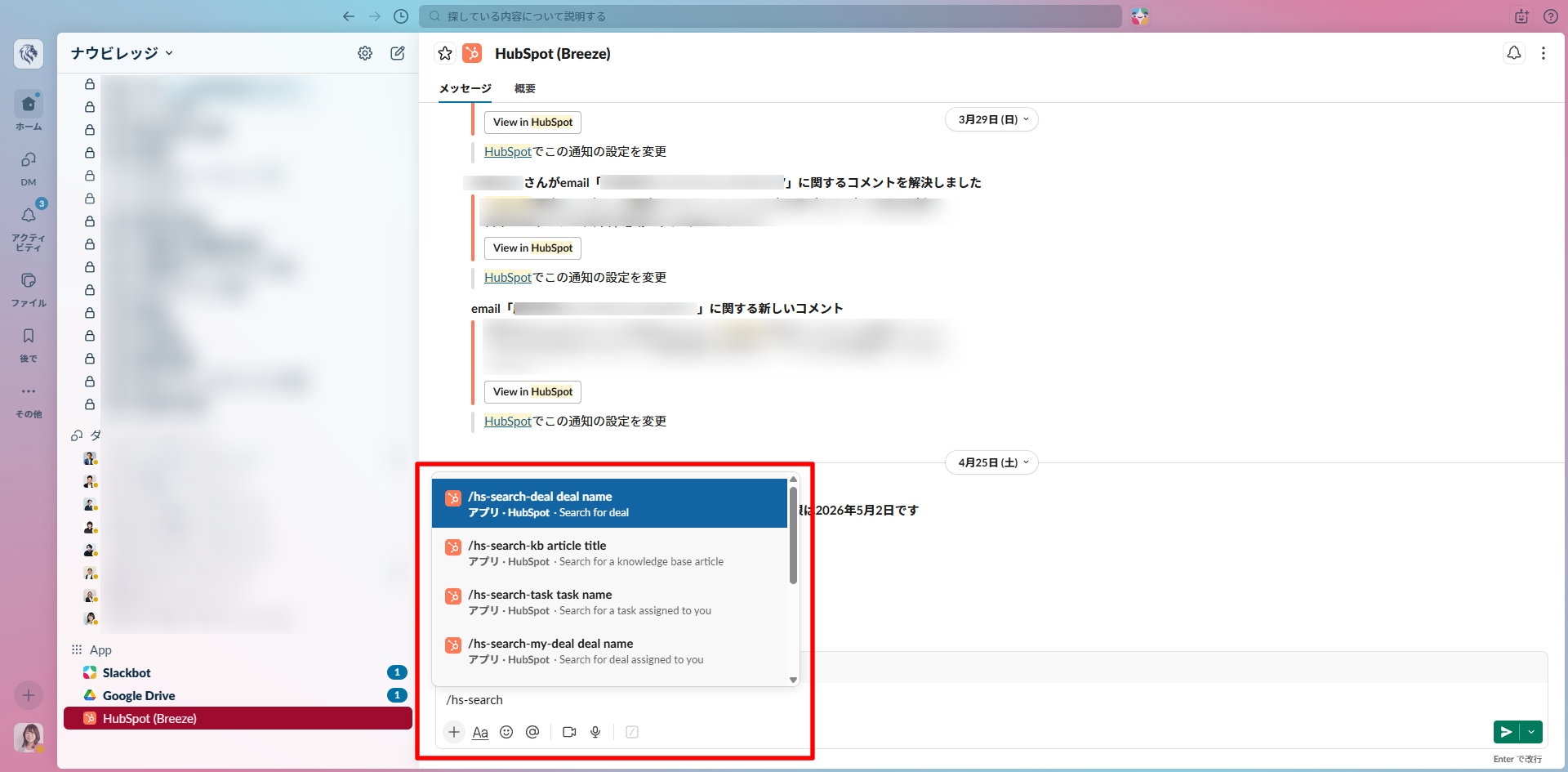The image size is (1568, 772).
Task: Select /hs-search-my-deal deal name command
Action: click(x=609, y=650)
